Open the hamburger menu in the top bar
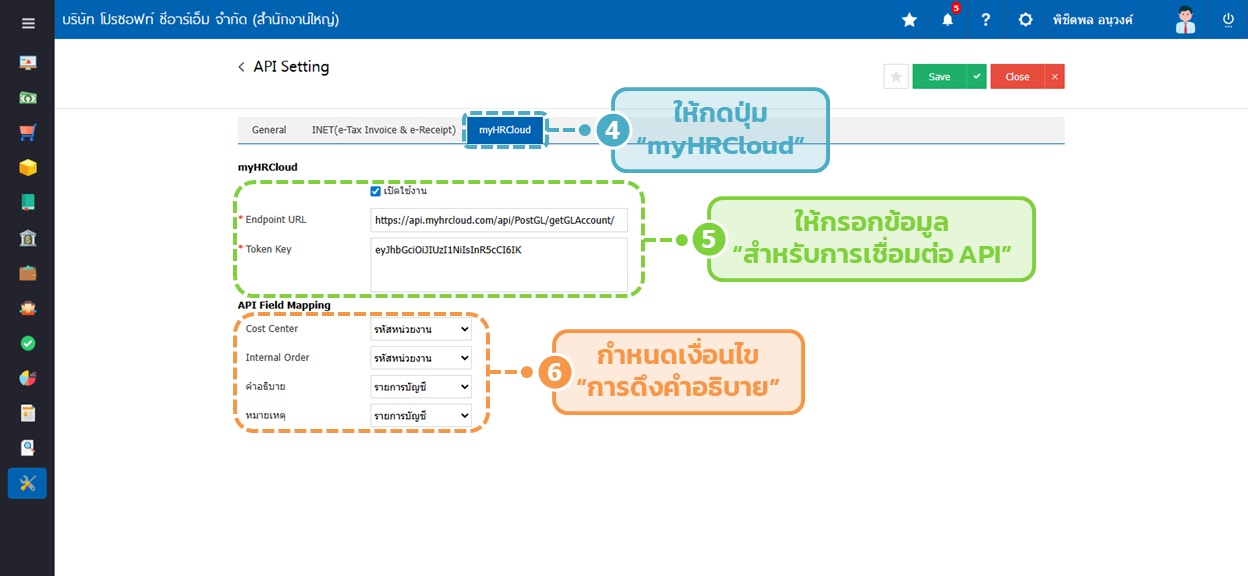The width and height of the screenshot is (1248, 576). [28, 22]
